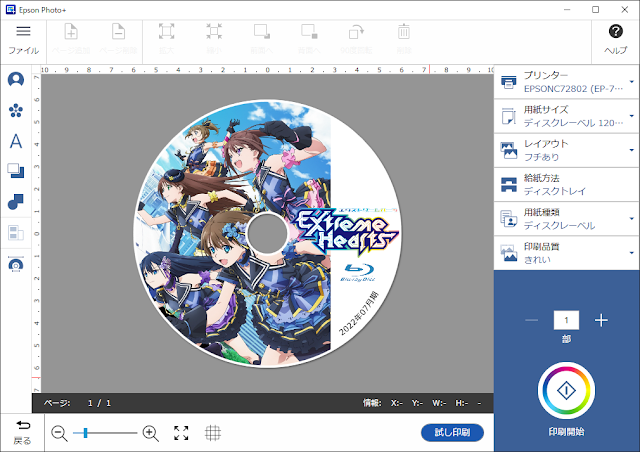Image resolution: width=640 pixels, height=452 pixels.
Task: Click 試し印刷 test print button
Action: (452, 432)
